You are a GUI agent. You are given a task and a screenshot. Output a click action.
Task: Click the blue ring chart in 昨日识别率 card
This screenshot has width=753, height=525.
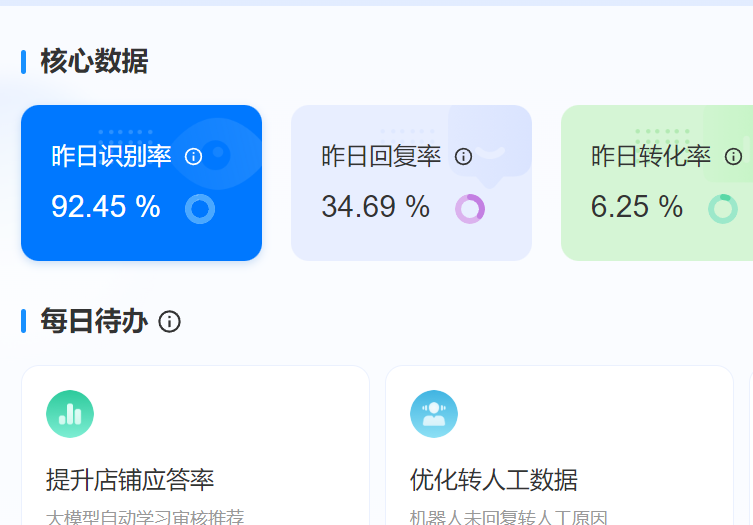point(200,208)
